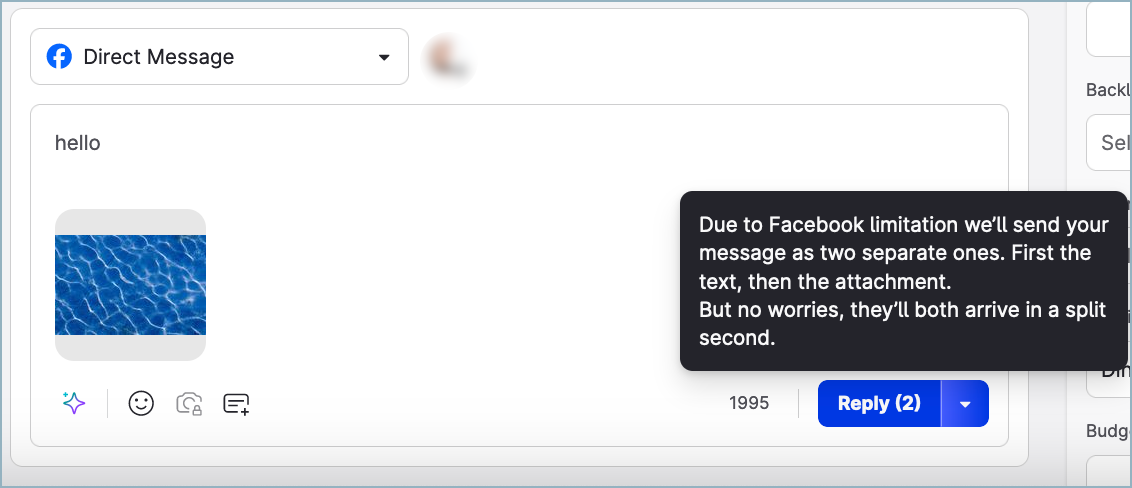Insert a saved reply template

[236, 403]
